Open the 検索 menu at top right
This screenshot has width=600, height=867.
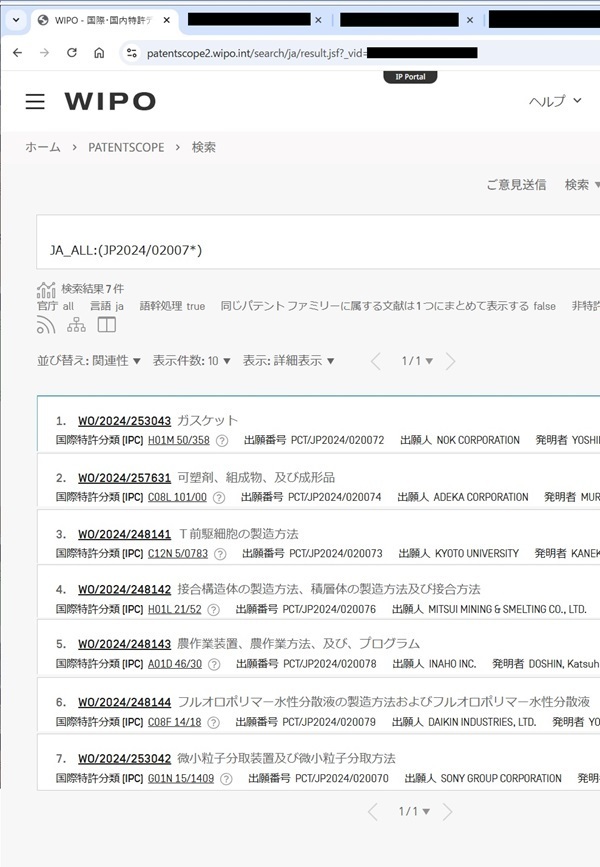click(x=581, y=184)
